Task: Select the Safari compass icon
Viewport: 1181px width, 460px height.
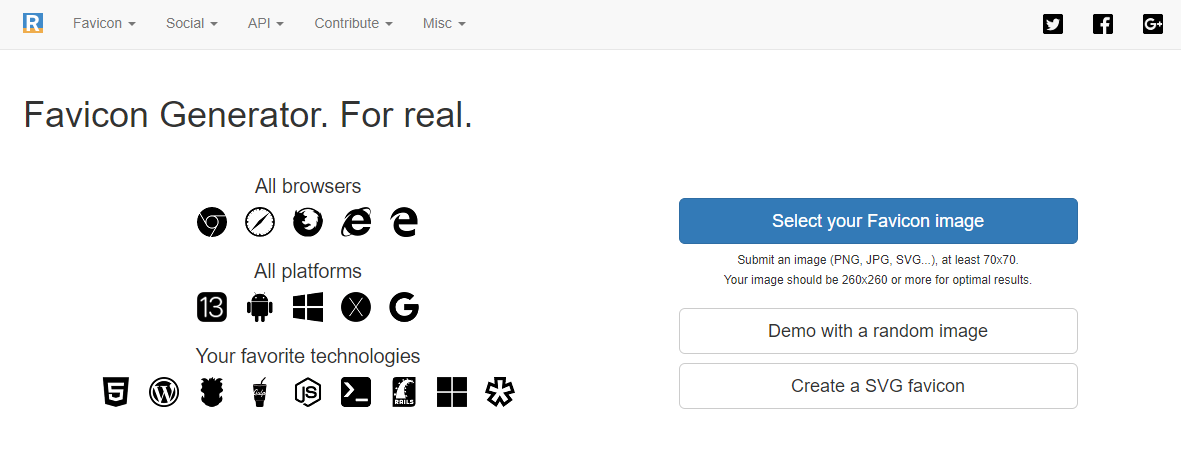Action: point(260,222)
